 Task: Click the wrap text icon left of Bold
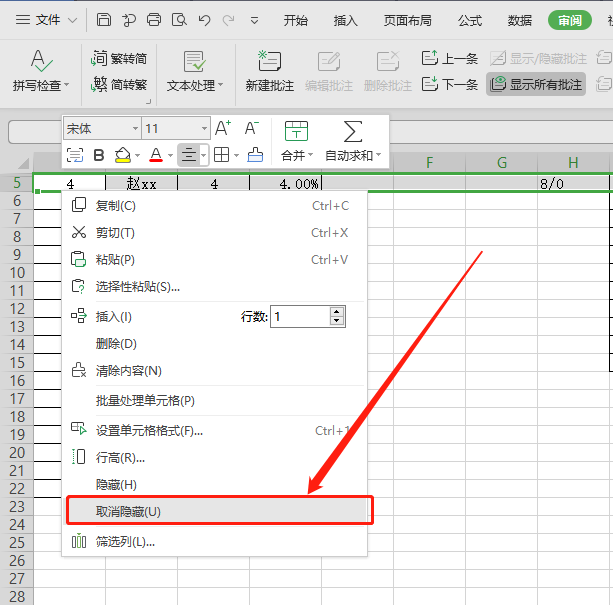tap(75, 155)
